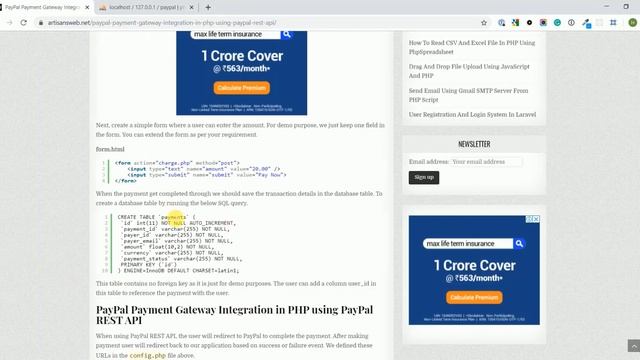
Task: Click the address bar URL
Action: pos(162,23)
